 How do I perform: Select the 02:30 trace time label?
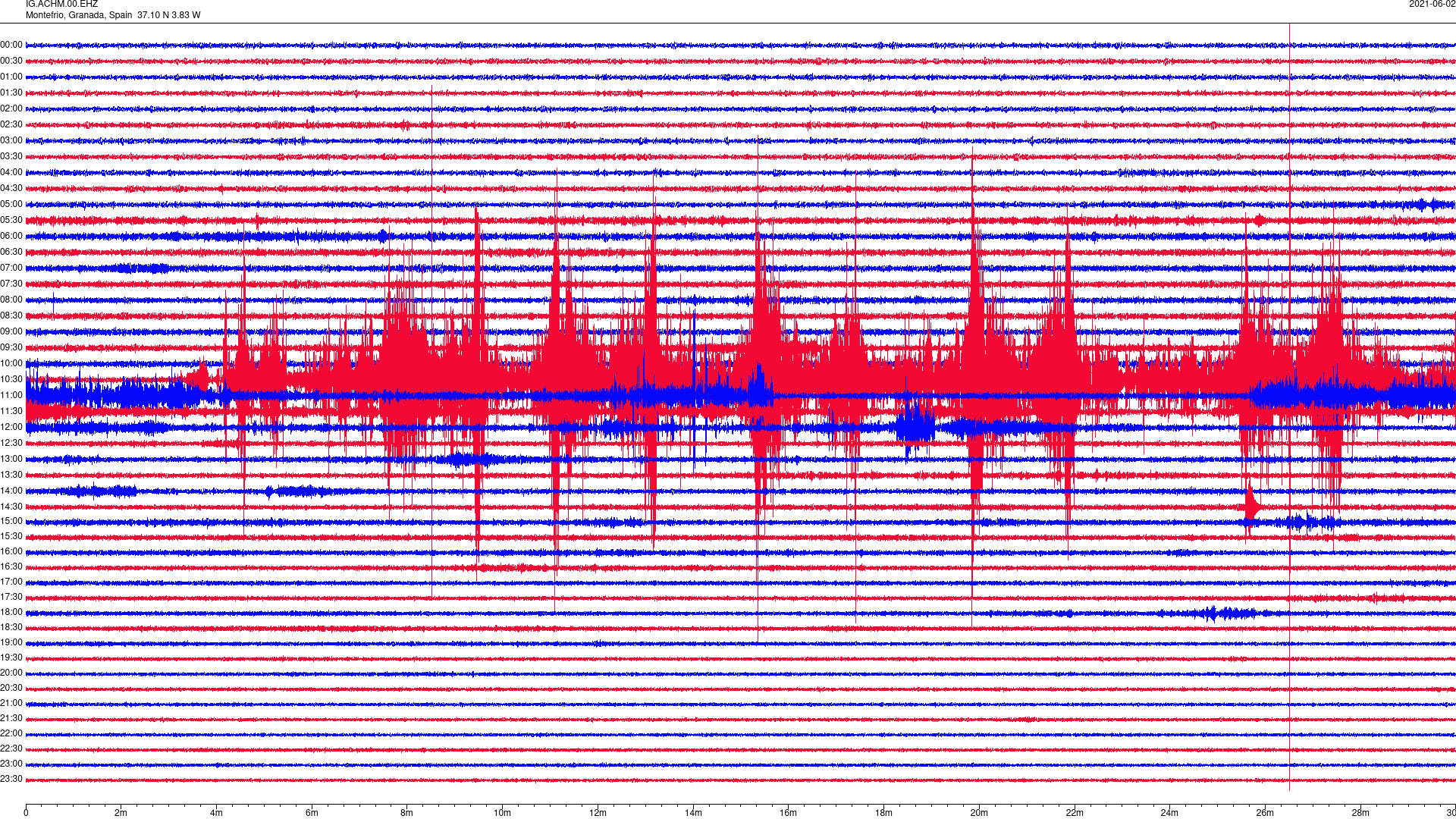(x=11, y=125)
